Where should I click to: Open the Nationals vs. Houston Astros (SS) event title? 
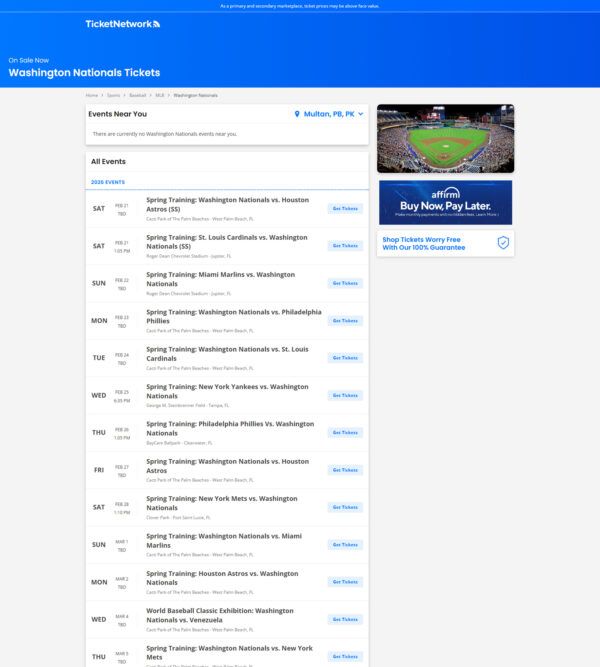[228, 205]
